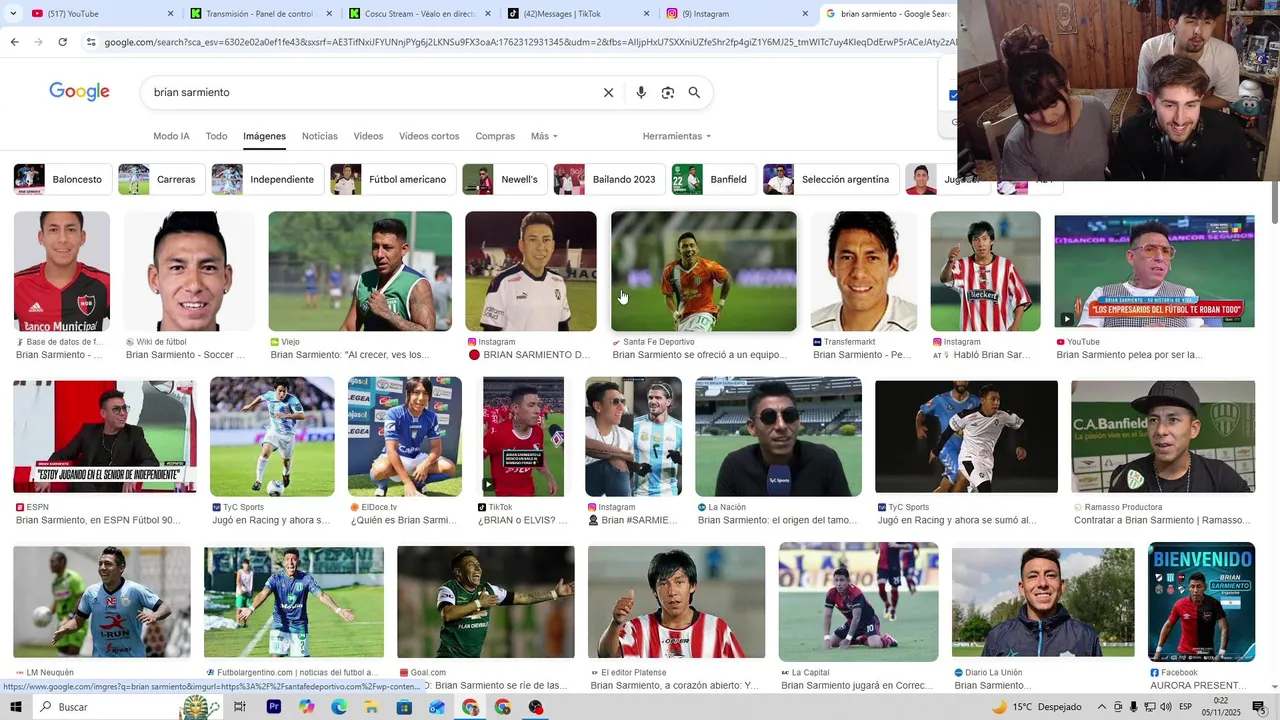Image resolution: width=1280 pixels, height=720 pixels.
Task: Open notifications center icon
Action: pyautogui.click(x=1260, y=707)
